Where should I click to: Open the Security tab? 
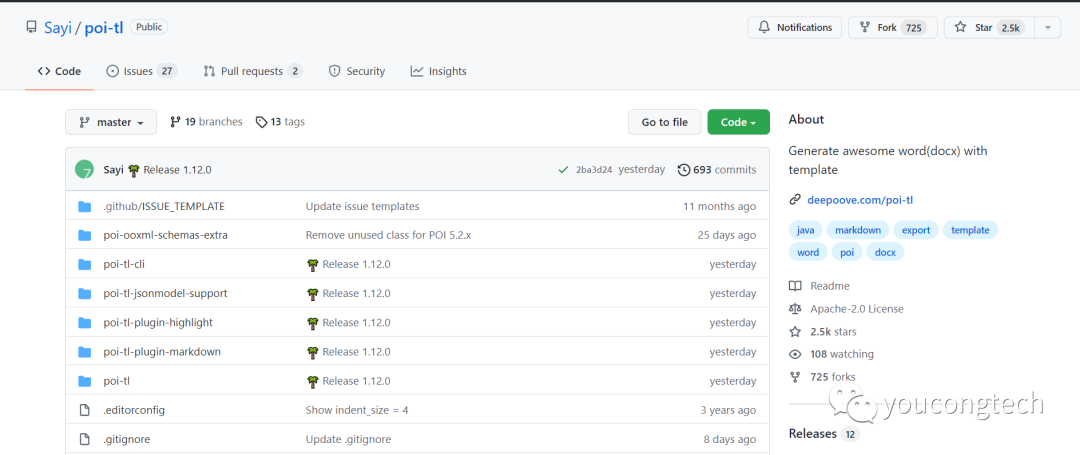pyautogui.click(x=357, y=71)
